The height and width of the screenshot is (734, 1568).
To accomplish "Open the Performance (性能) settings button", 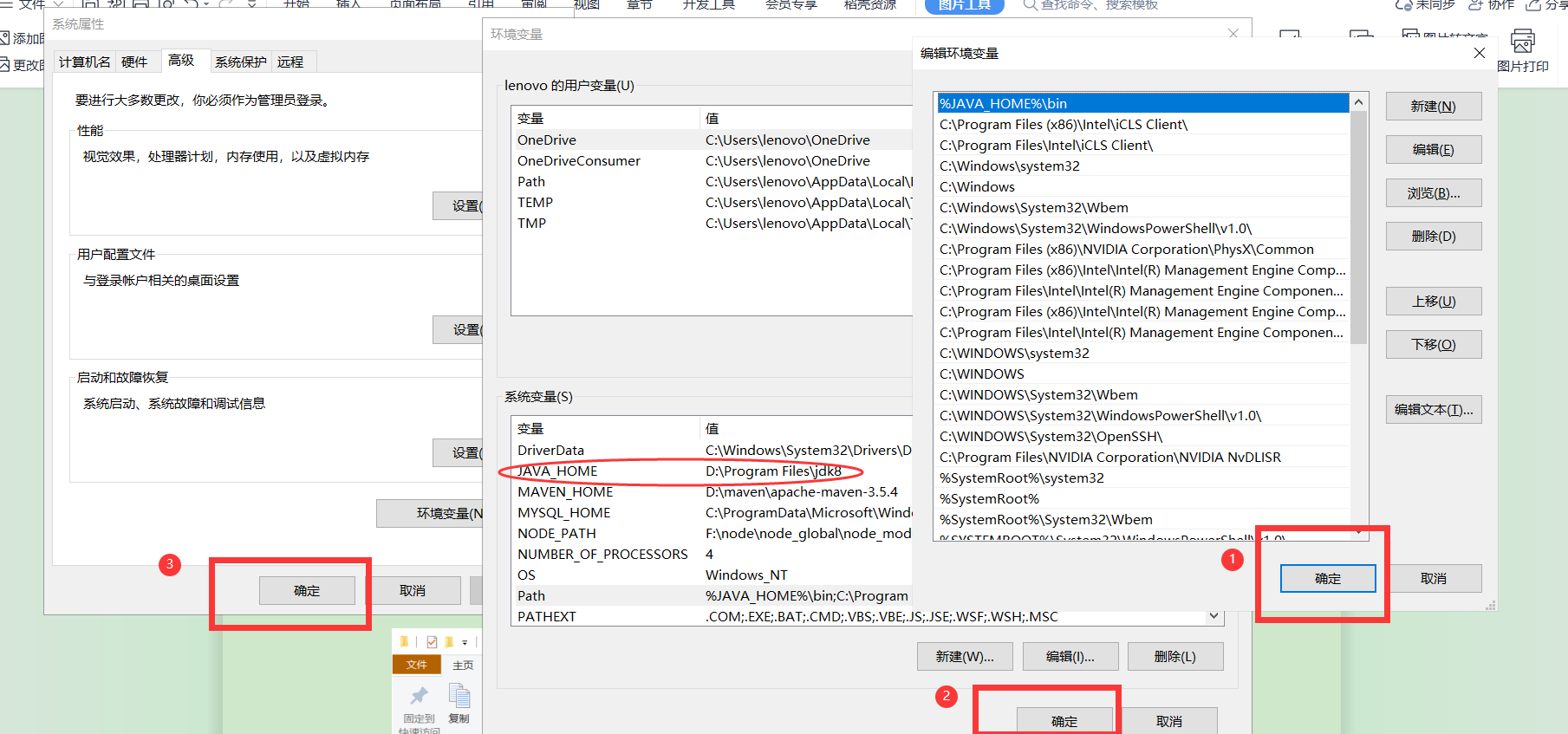I will point(458,205).
